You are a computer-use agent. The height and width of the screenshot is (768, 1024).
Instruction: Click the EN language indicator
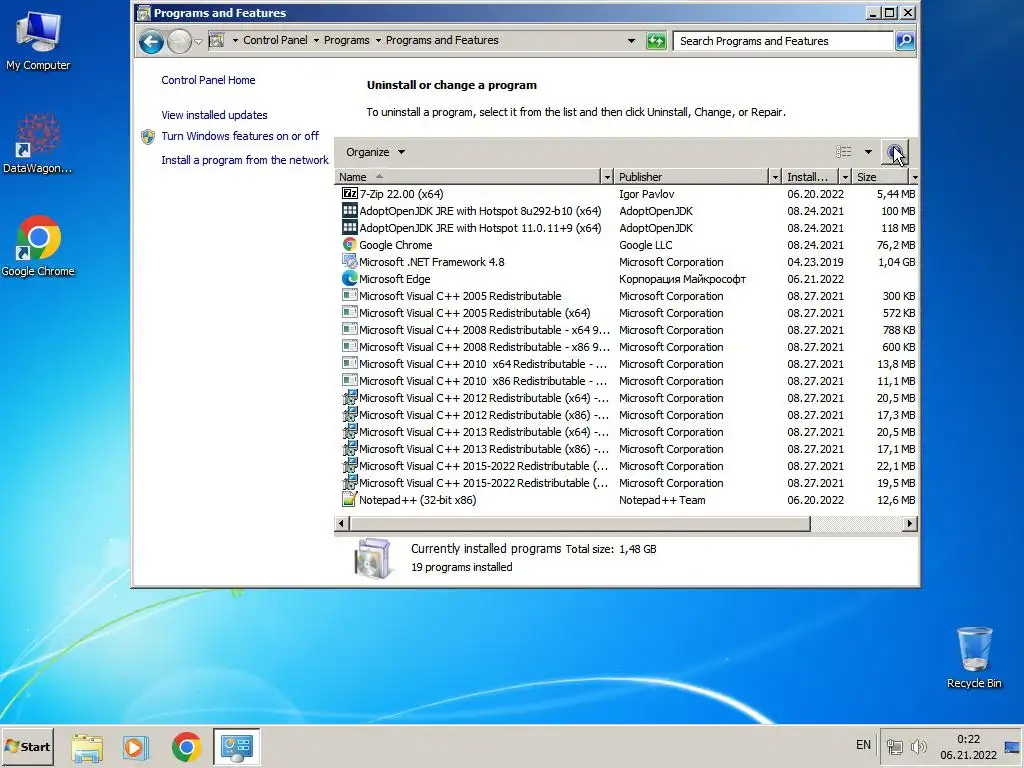point(863,745)
